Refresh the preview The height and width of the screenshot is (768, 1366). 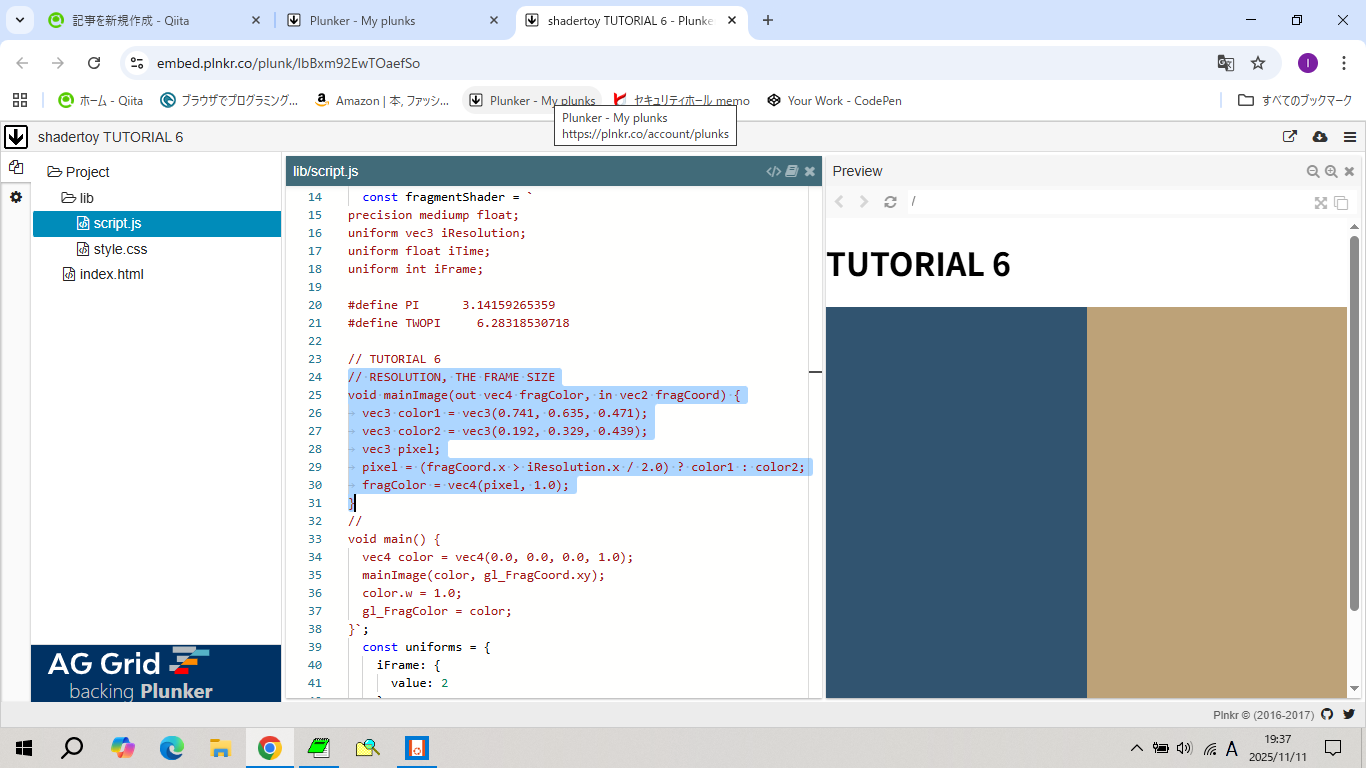[890, 202]
